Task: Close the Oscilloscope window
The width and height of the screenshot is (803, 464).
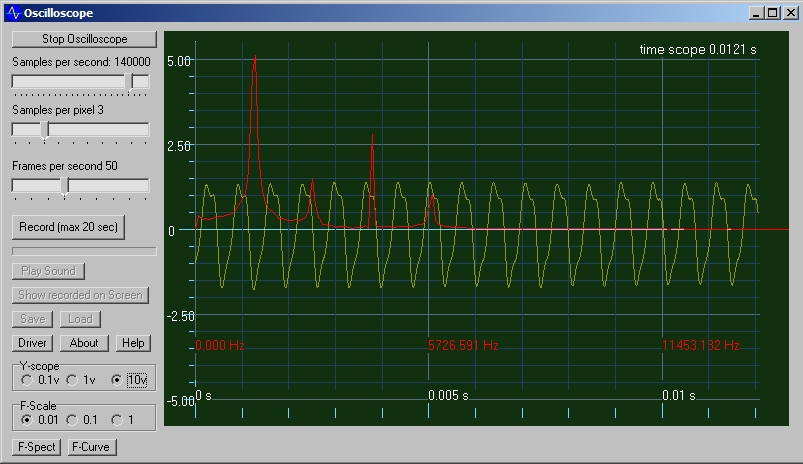Action: coord(791,13)
